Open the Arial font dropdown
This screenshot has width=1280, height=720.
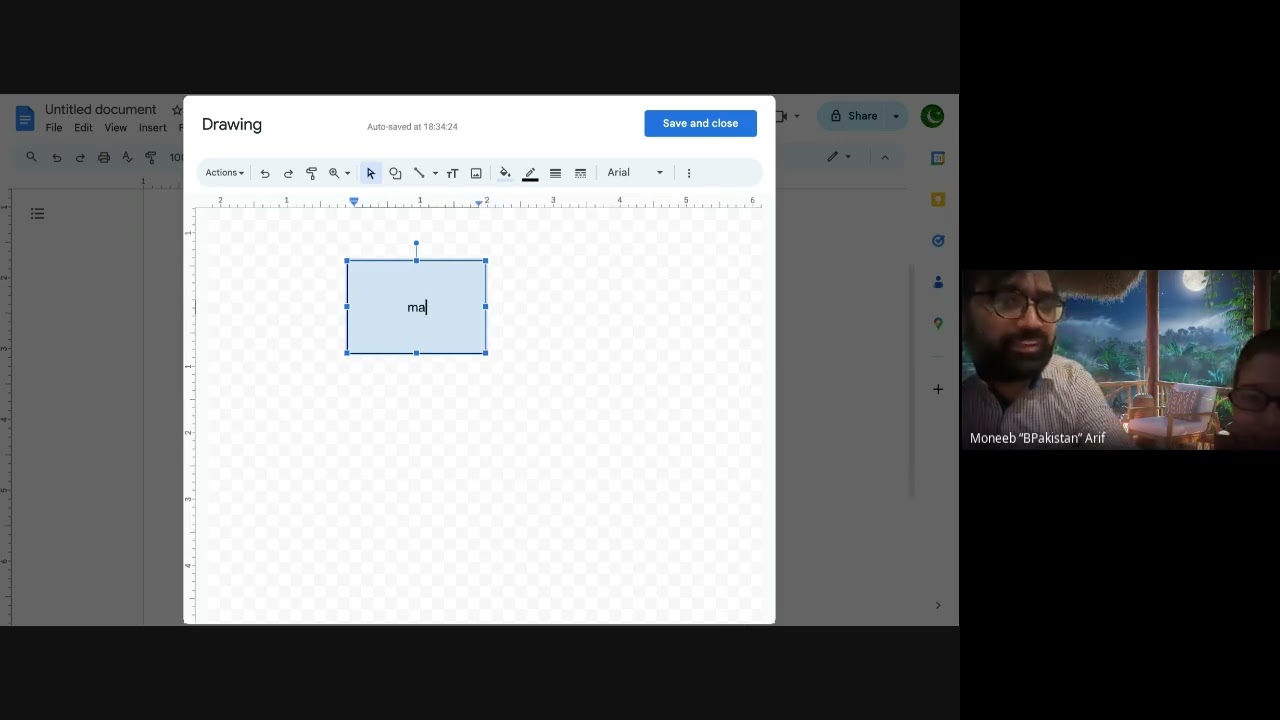[635, 173]
